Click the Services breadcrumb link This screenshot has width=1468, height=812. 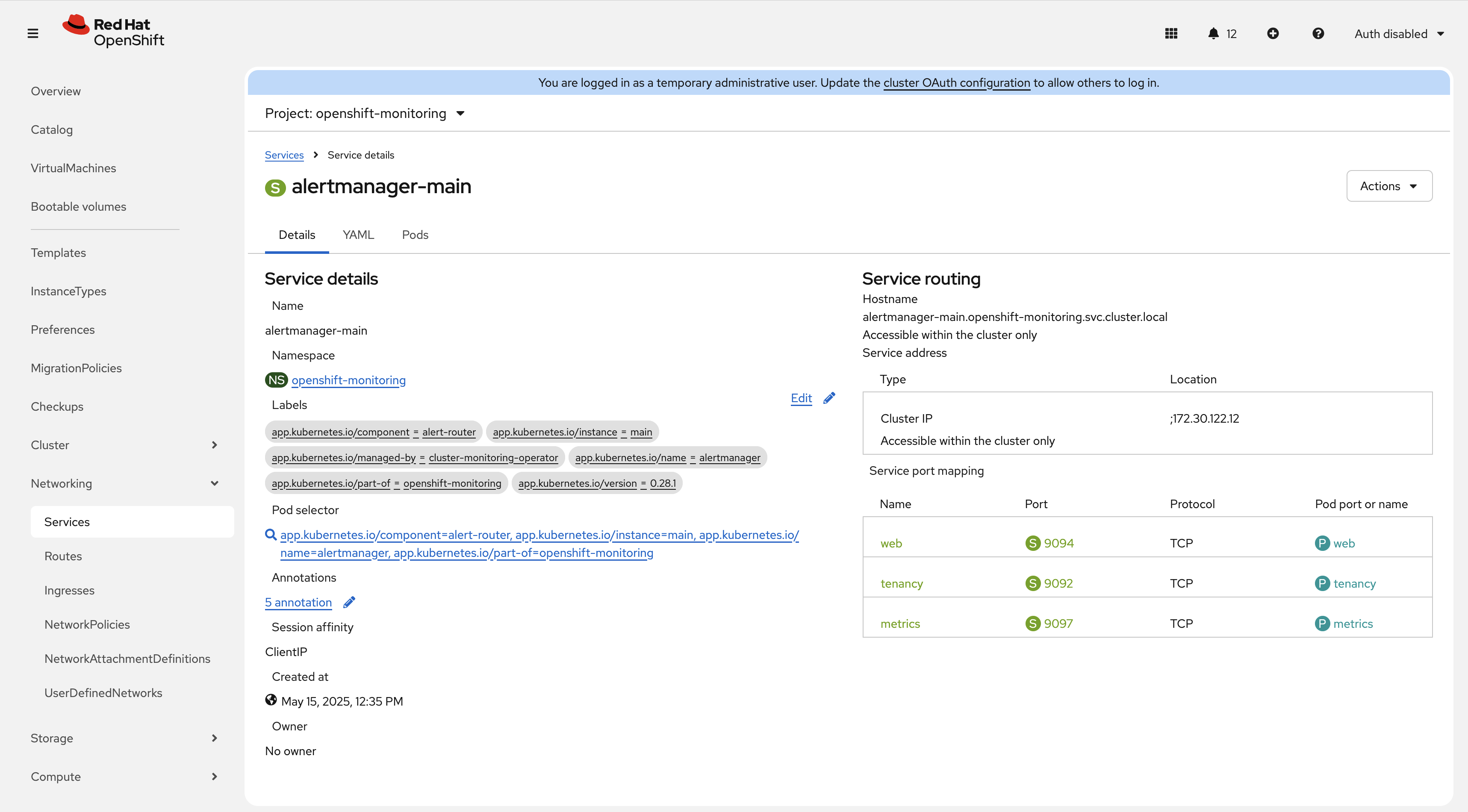[x=284, y=155]
